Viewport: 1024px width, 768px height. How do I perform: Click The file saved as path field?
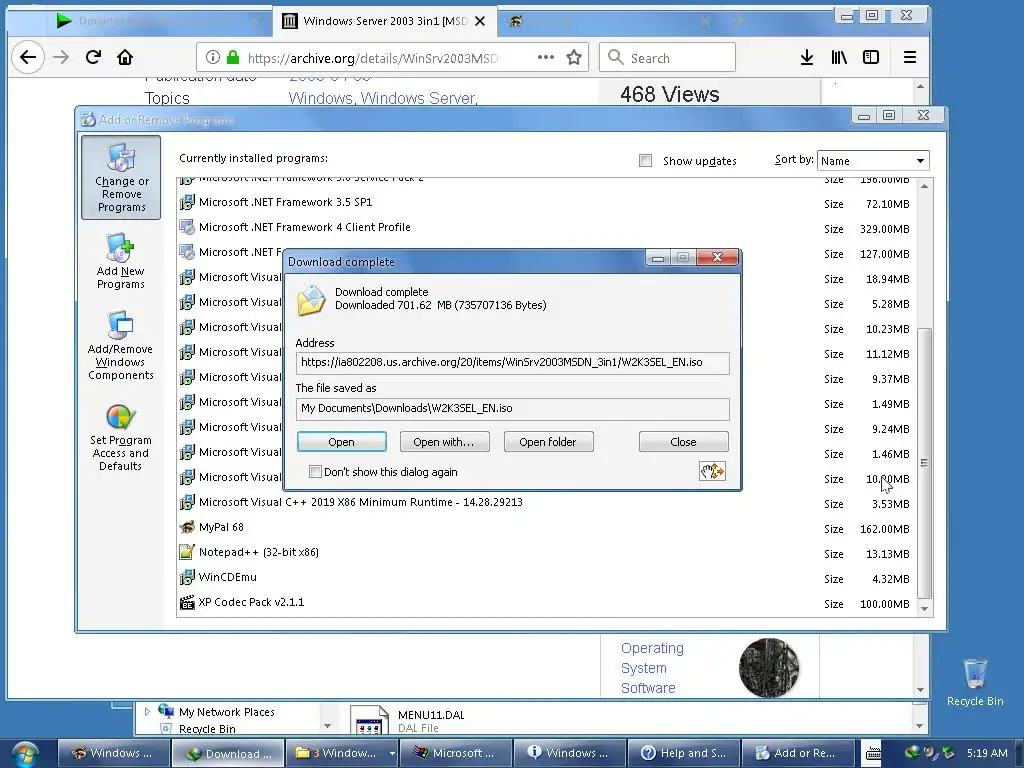click(513, 409)
